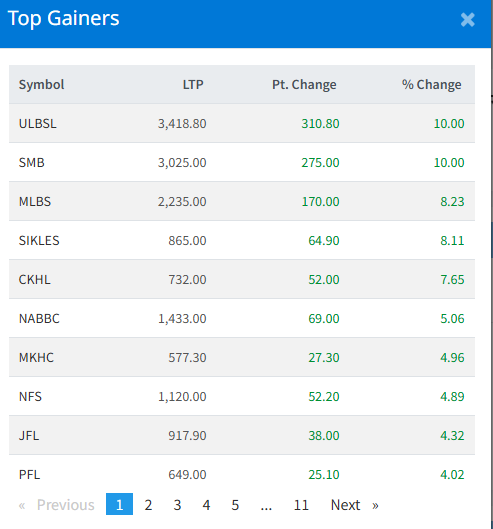The image size is (493, 529).
Task: Select the ULBSL symbol row
Action: click(242, 123)
